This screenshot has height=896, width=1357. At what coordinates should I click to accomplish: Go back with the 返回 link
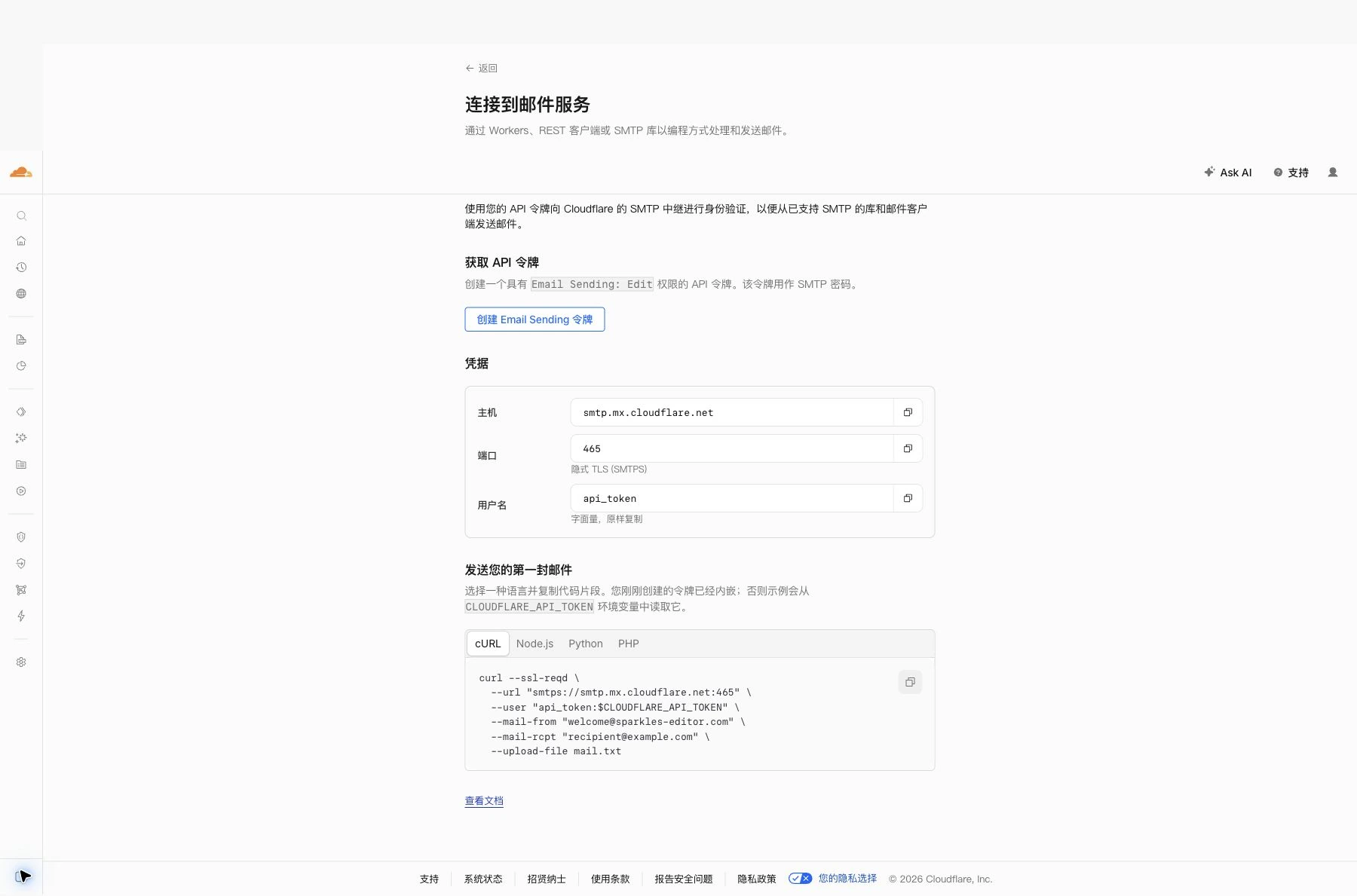tap(481, 68)
